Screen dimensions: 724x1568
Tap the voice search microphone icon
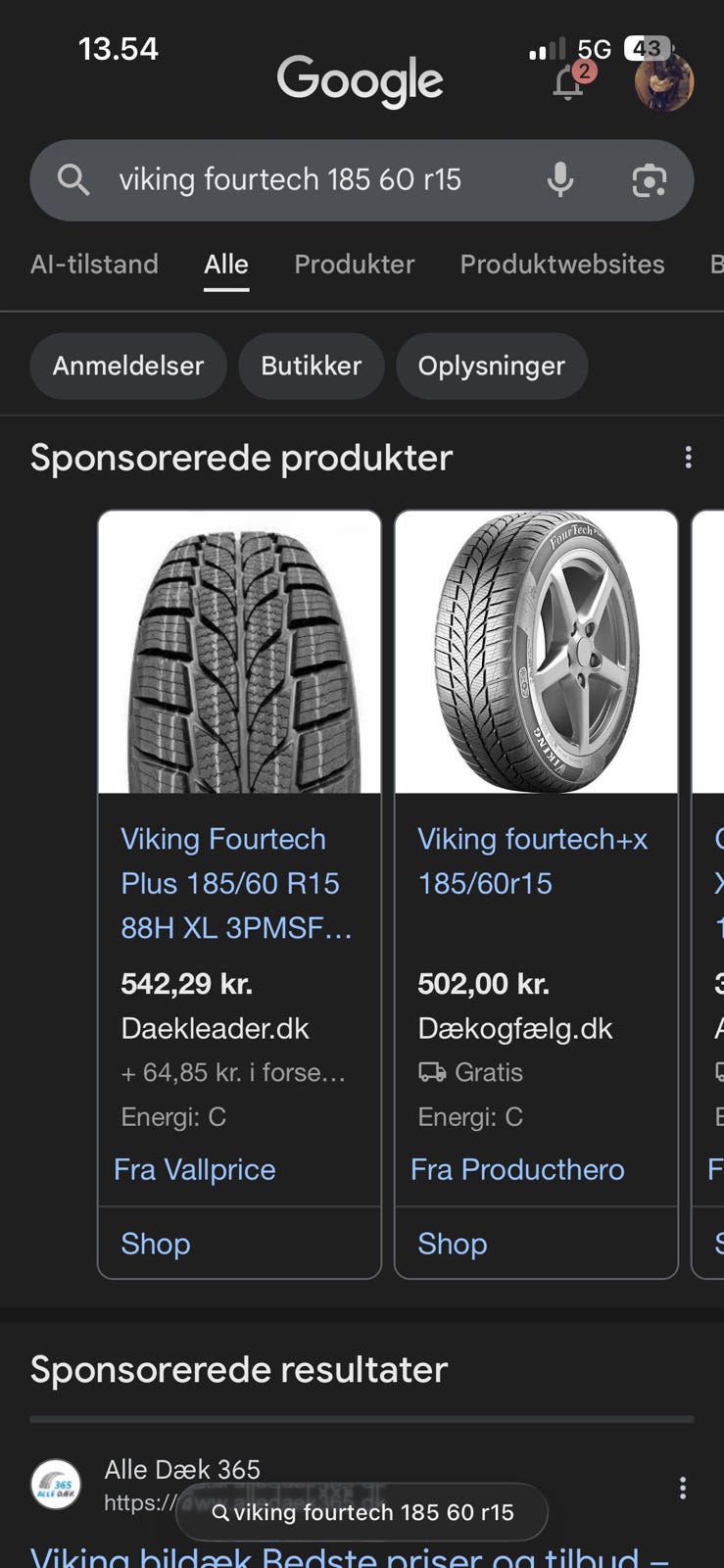(560, 180)
